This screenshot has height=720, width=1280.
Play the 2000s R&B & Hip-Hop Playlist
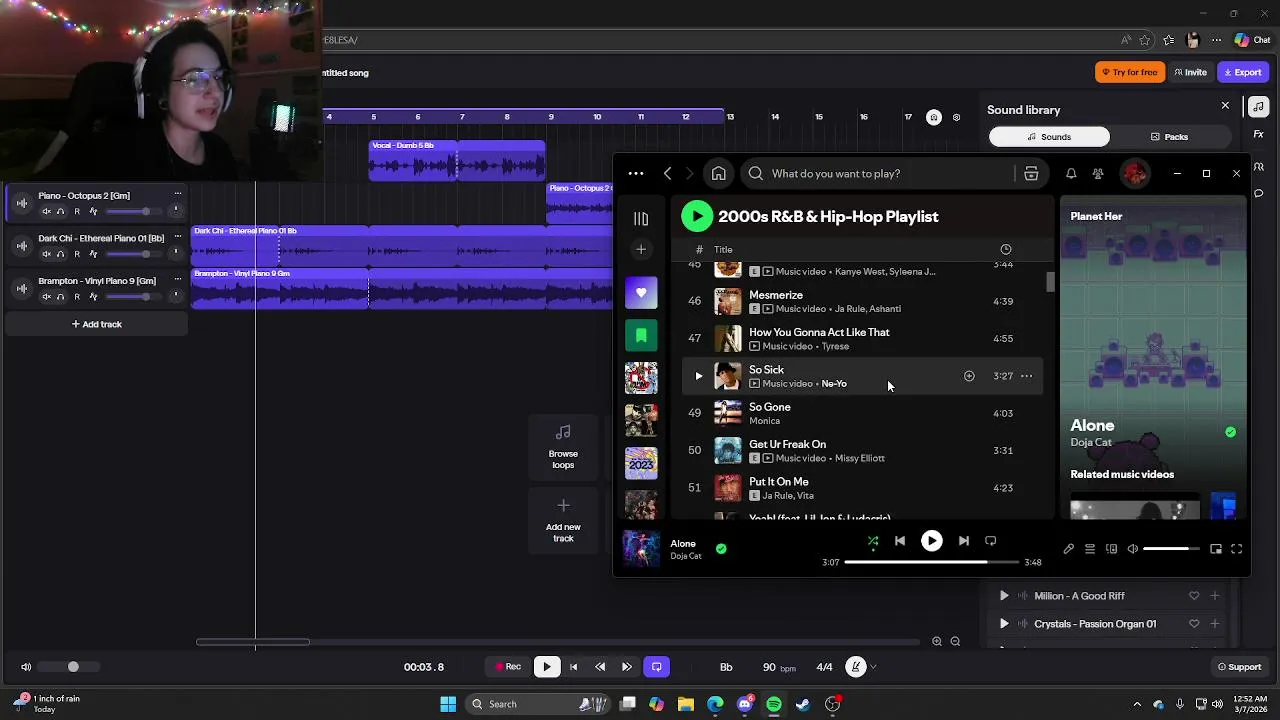click(697, 216)
